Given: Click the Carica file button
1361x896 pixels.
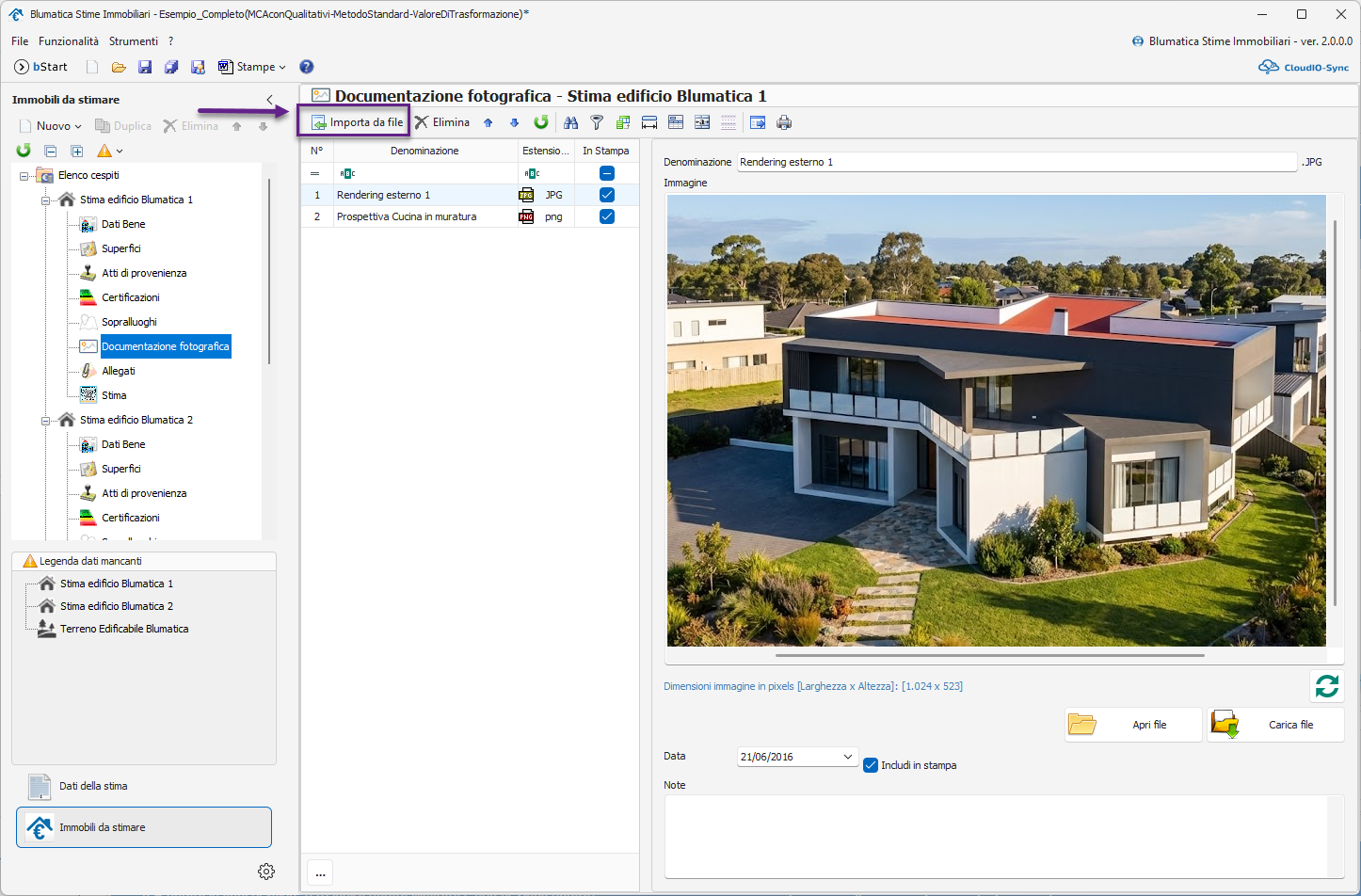Looking at the screenshot, I should 1275,725.
